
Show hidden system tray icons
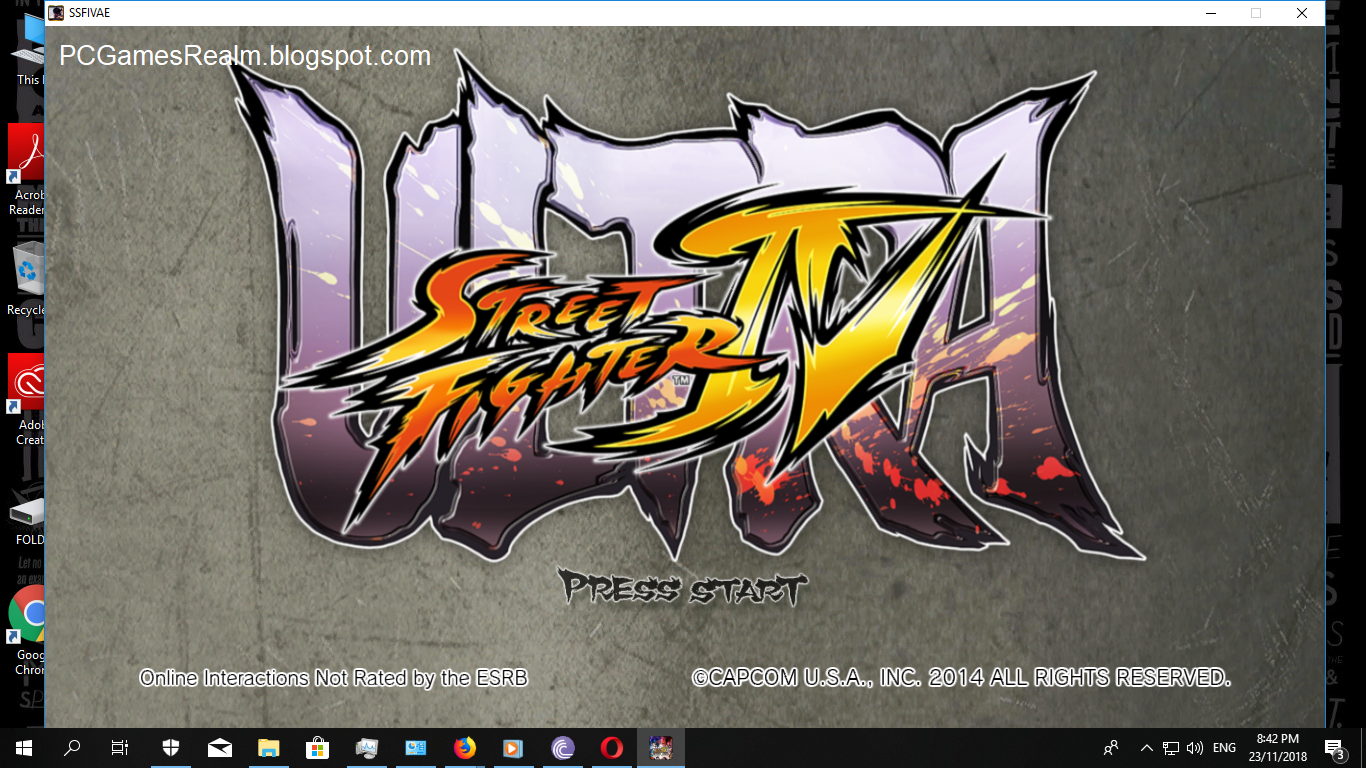(1146, 747)
